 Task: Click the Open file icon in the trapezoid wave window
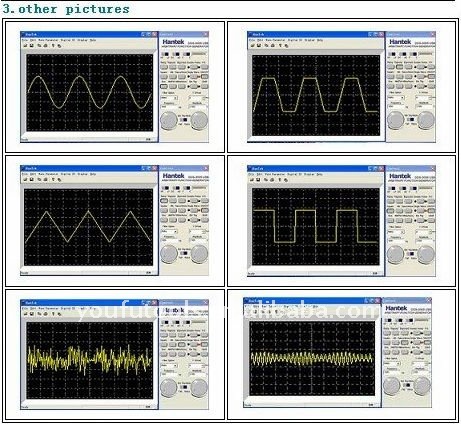point(252,45)
